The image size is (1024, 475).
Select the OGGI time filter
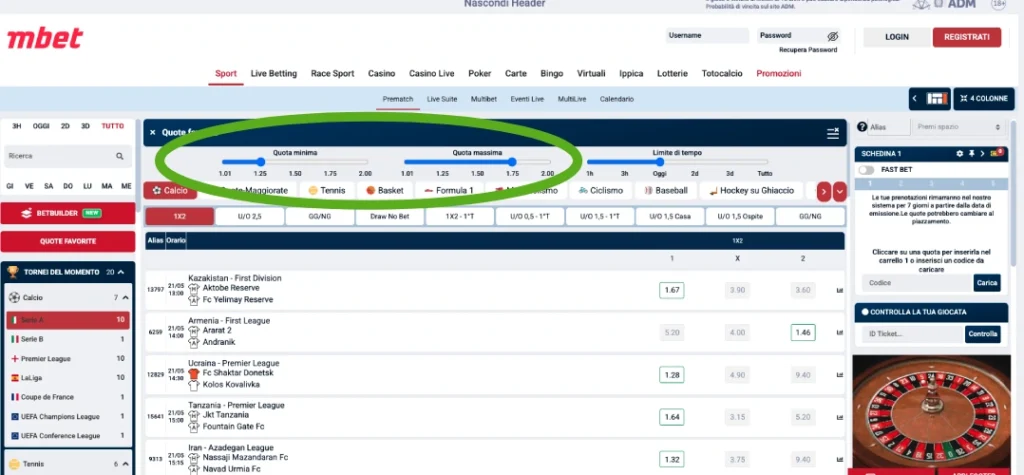[x=41, y=126]
